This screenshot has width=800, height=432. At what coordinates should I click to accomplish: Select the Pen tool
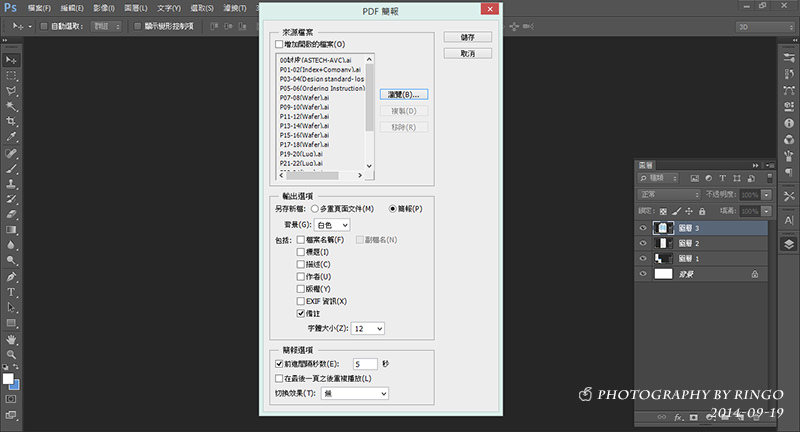coord(11,277)
